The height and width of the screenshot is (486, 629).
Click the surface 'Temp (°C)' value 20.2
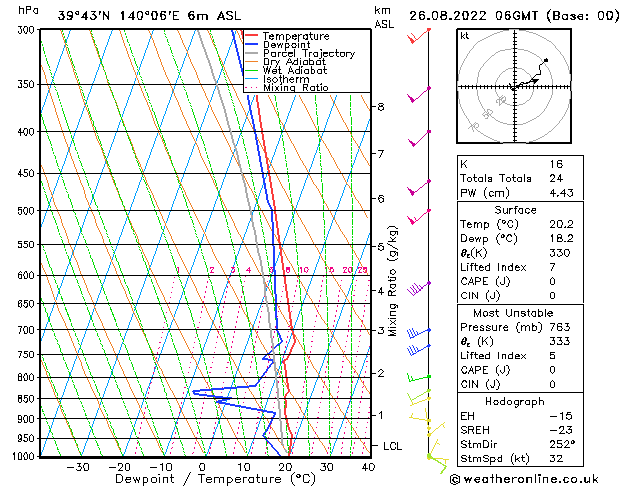[561, 224]
